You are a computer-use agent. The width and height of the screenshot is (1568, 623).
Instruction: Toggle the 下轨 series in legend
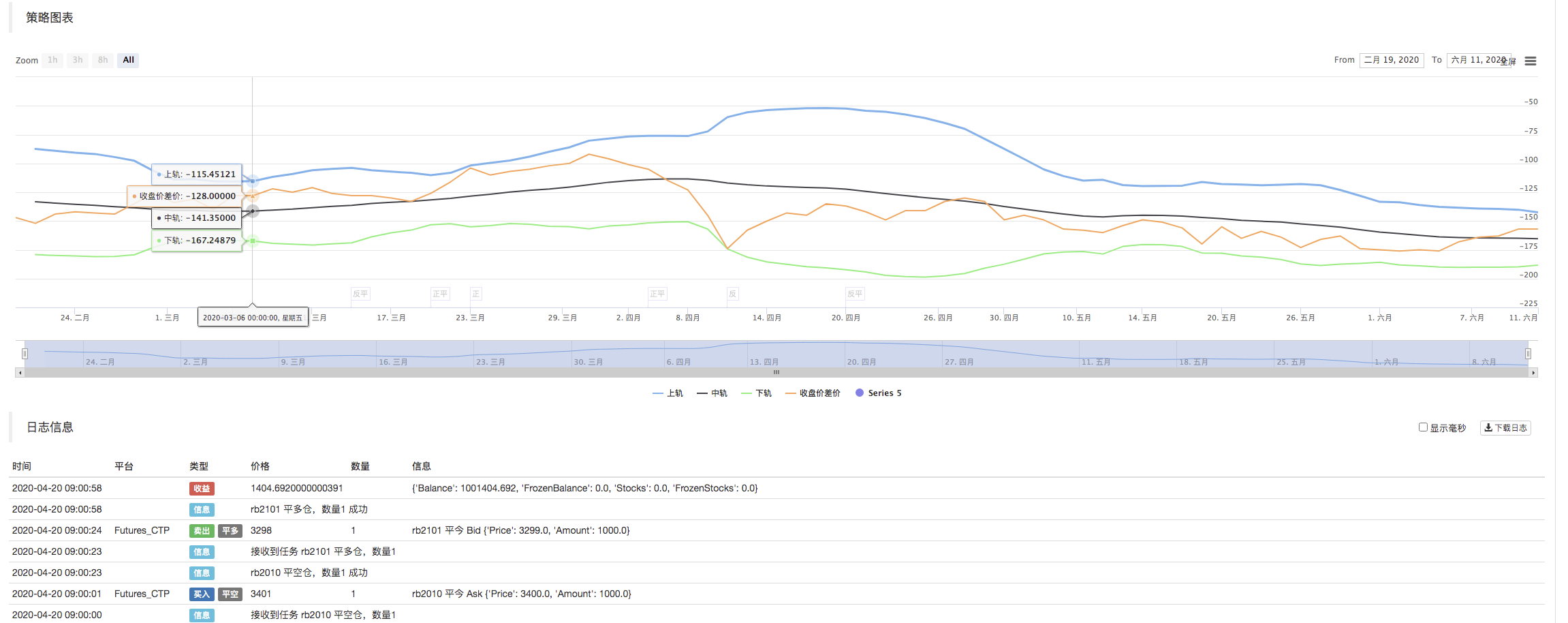tap(756, 393)
